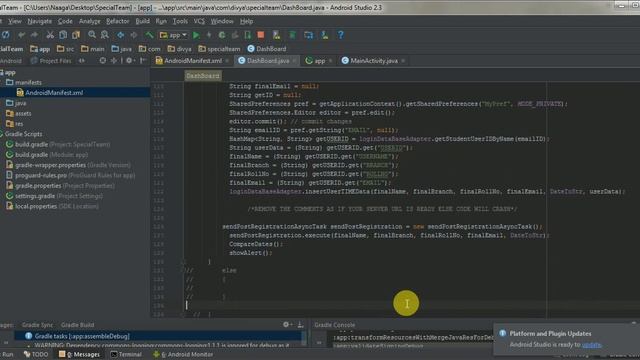Click the Find magnifier icon
Screen dimensions: 640x360
tap(92, 35)
